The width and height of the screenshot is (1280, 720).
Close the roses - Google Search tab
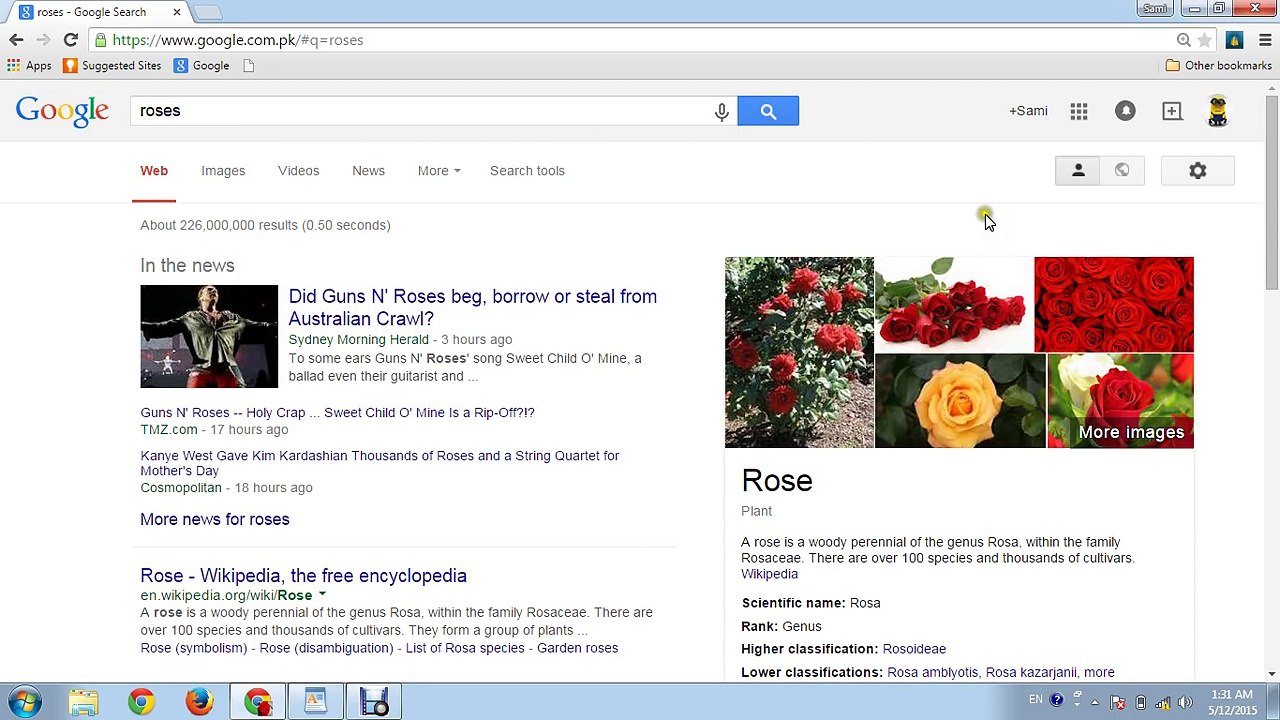[x=177, y=12]
